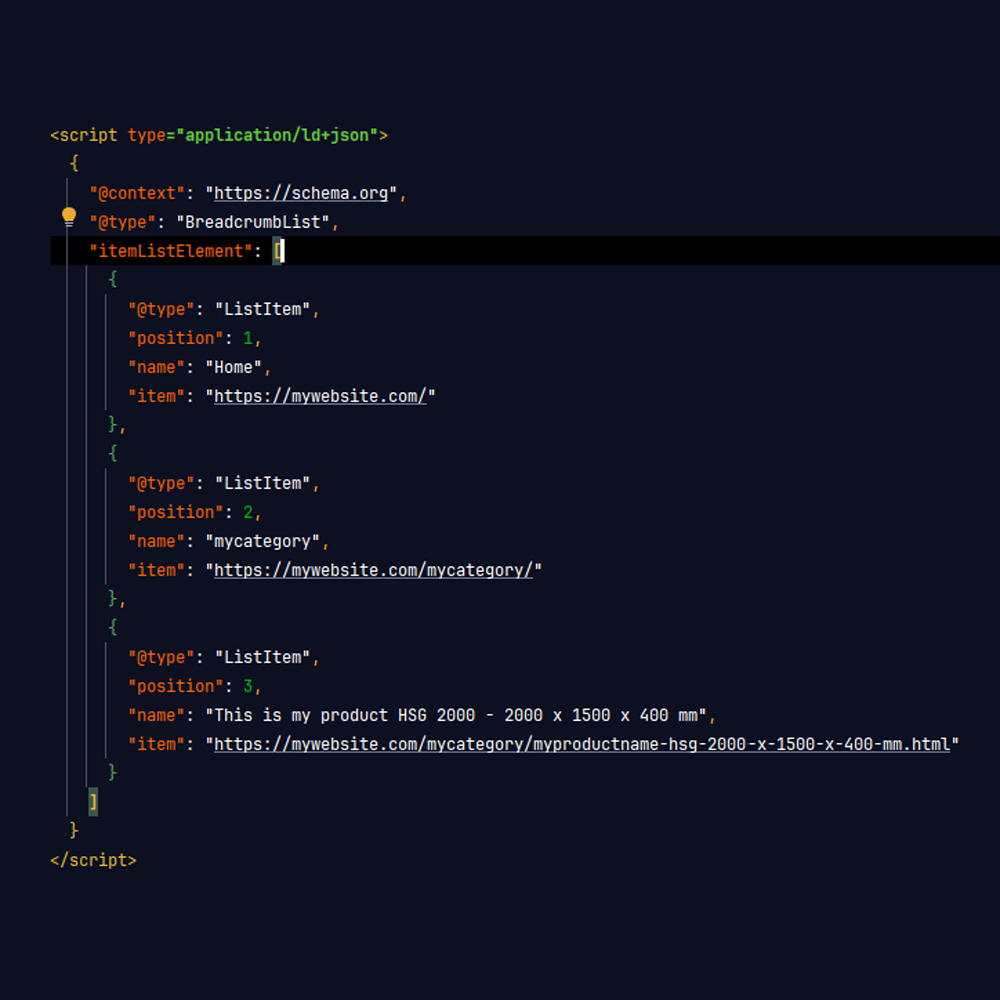Image resolution: width=1000 pixels, height=1000 pixels.
Task: Click the "position": 2 line
Action: tap(195, 512)
